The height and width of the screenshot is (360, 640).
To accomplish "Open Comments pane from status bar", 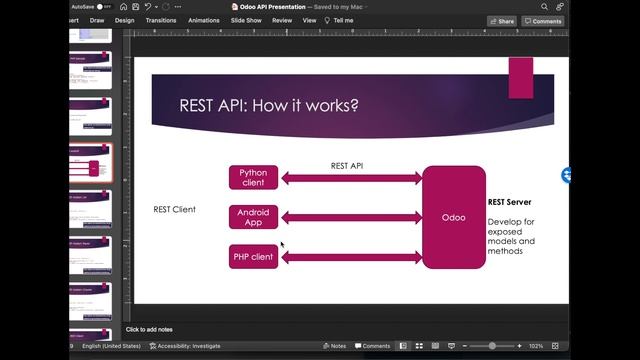I will (373, 346).
